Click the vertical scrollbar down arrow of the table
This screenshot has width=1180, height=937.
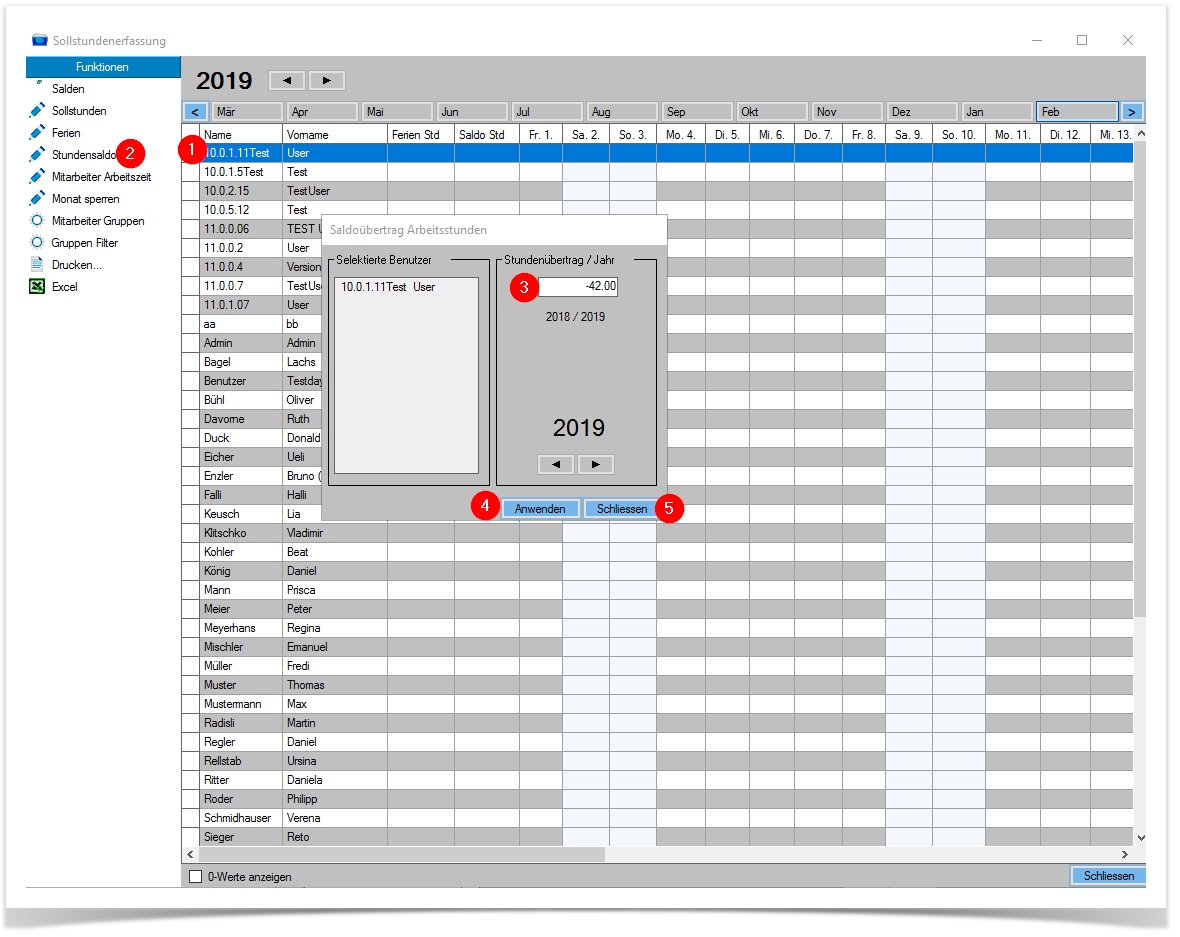(1140, 838)
